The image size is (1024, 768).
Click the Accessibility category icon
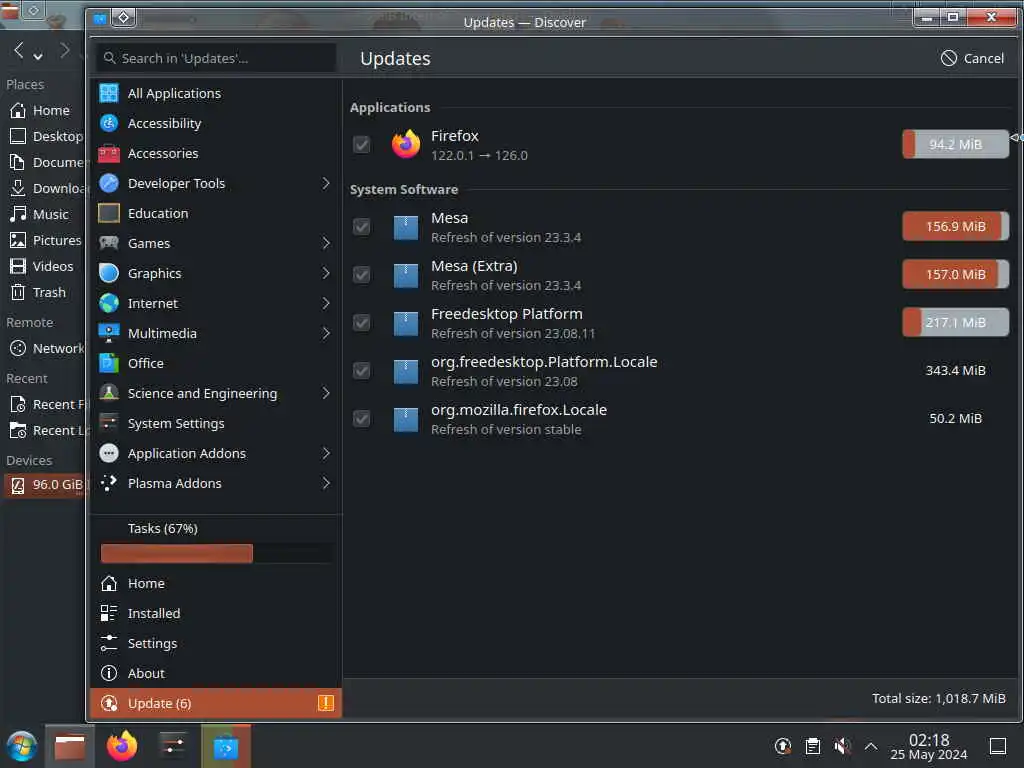point(109,123)
